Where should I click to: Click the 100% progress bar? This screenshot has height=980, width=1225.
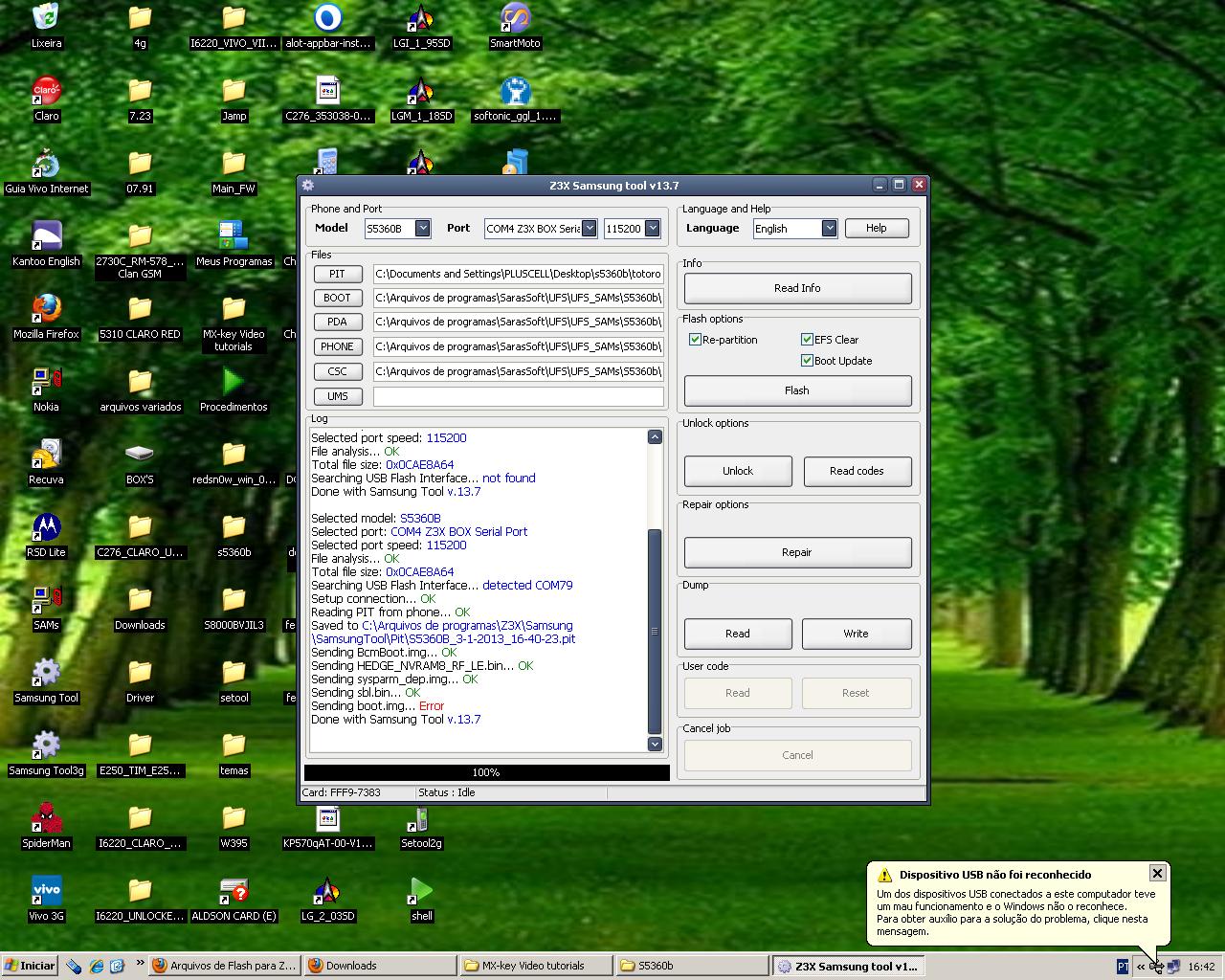point(486,772)
